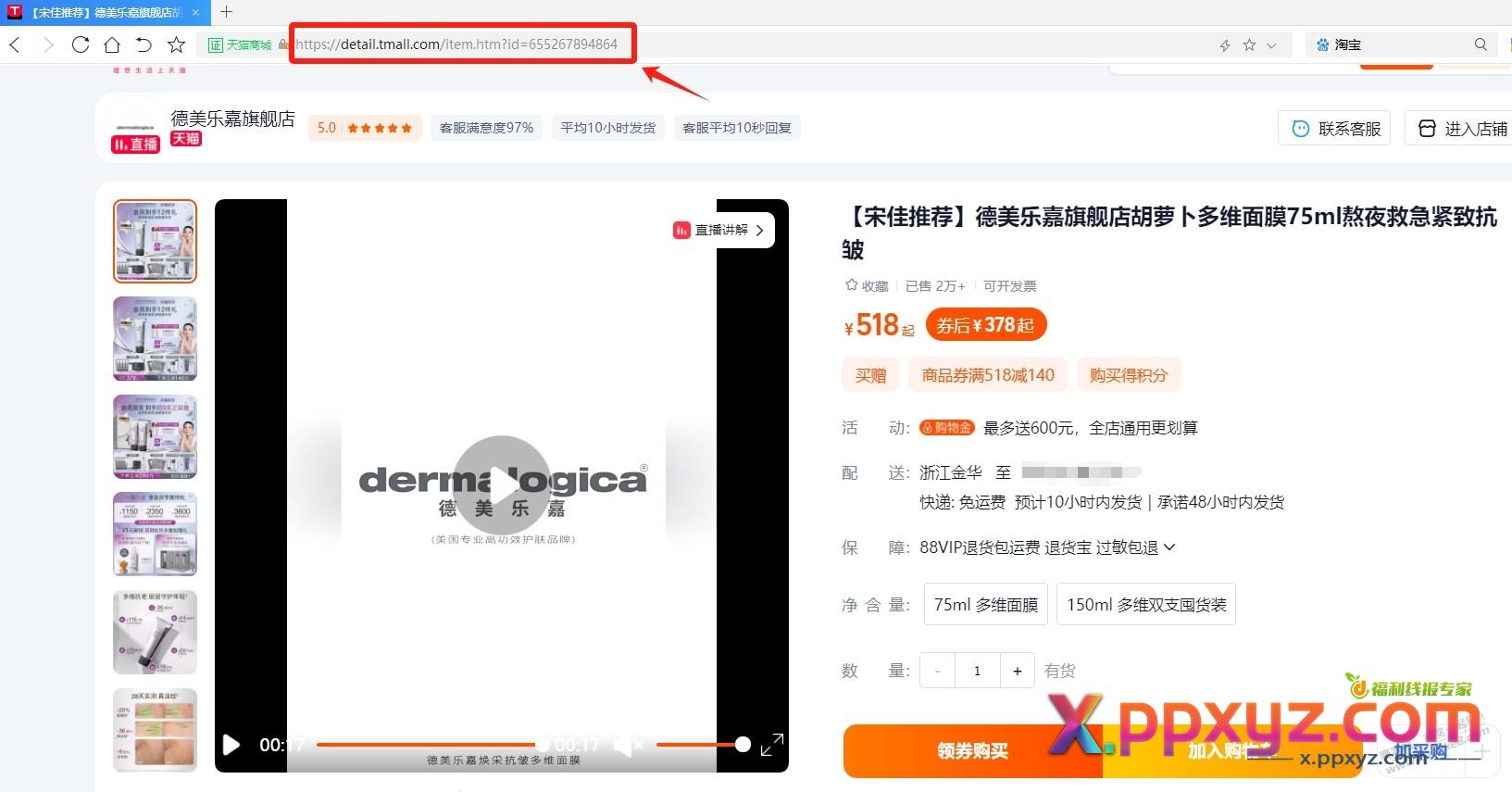Enter the shop via 进入店铺 button
The width and height of the screenshot is (1512, 792).
point(1461,129)
